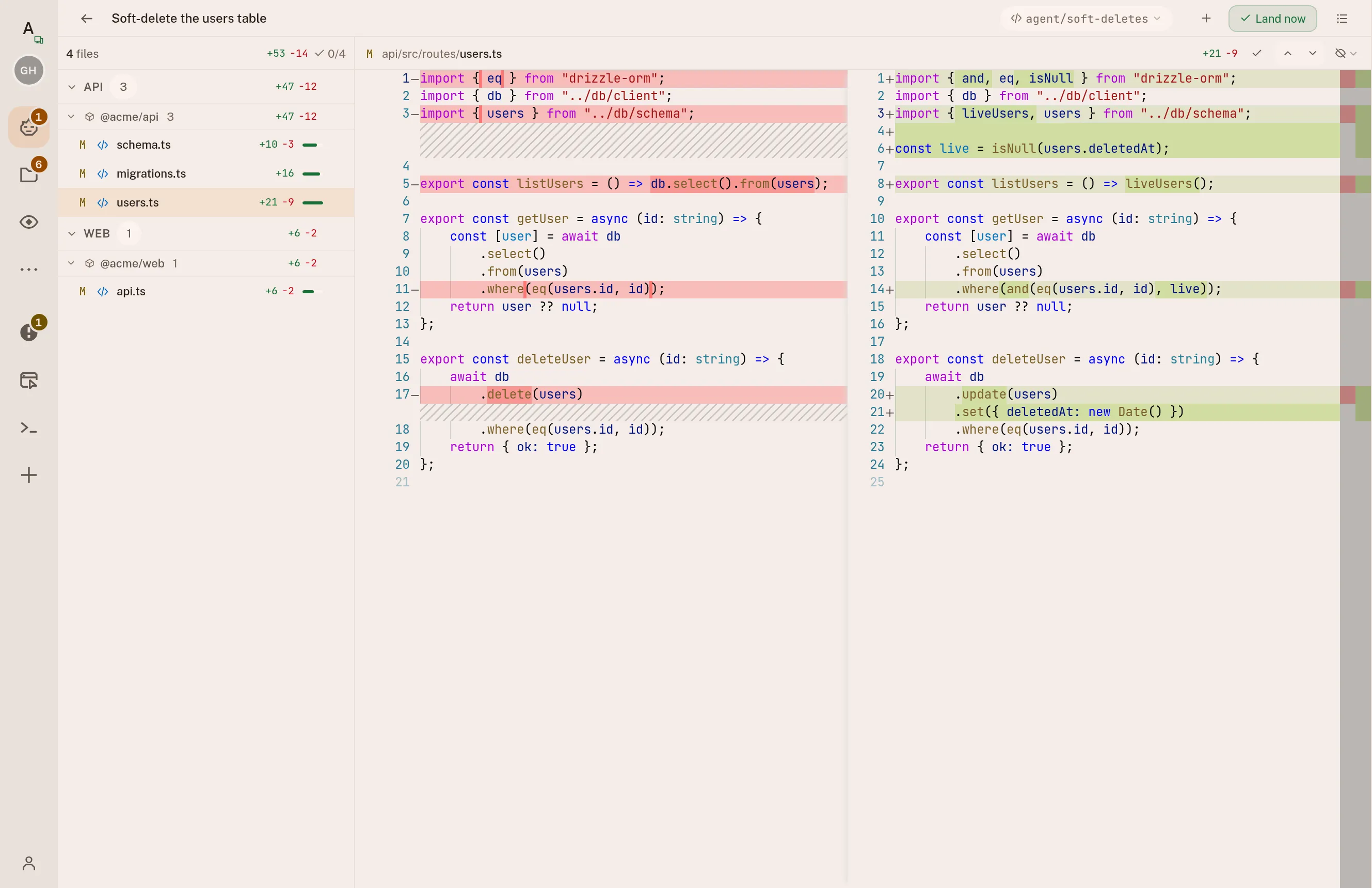Click the Land now button

[1272, 19]
